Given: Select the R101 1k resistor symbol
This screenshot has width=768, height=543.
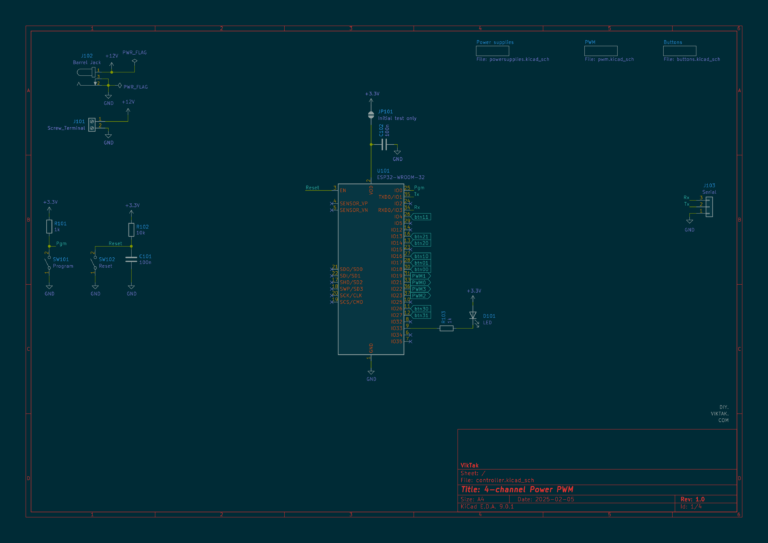Looking at the screenshot, I should (x=49, y=226).
